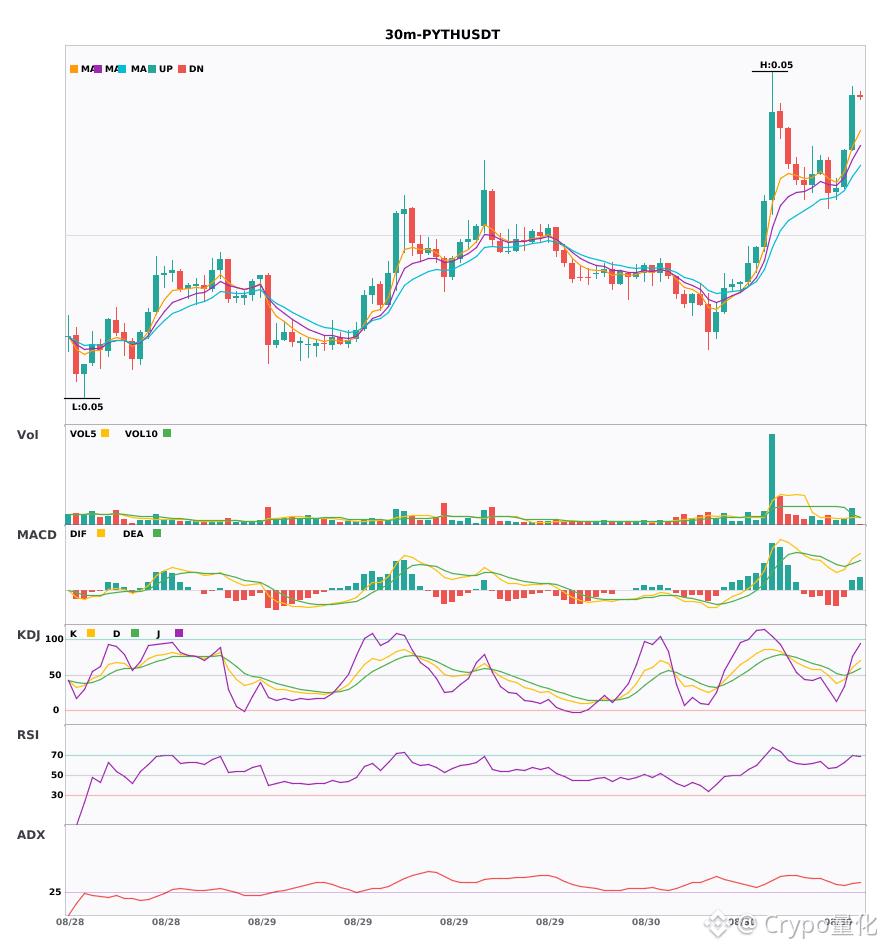Click the teal UP legend swatch
This screenshot has width=885, height=950.
152,69
